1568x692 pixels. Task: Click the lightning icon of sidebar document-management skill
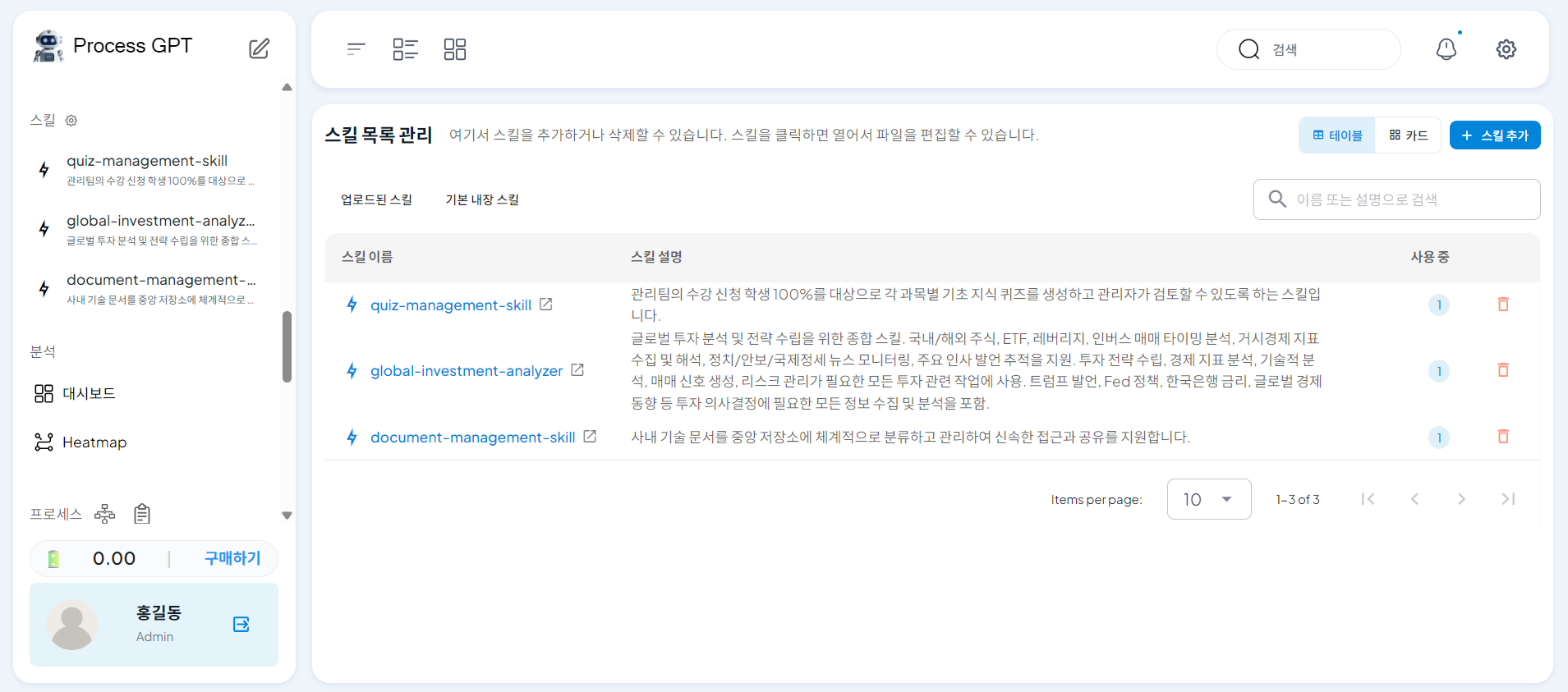tap(44, 288)
